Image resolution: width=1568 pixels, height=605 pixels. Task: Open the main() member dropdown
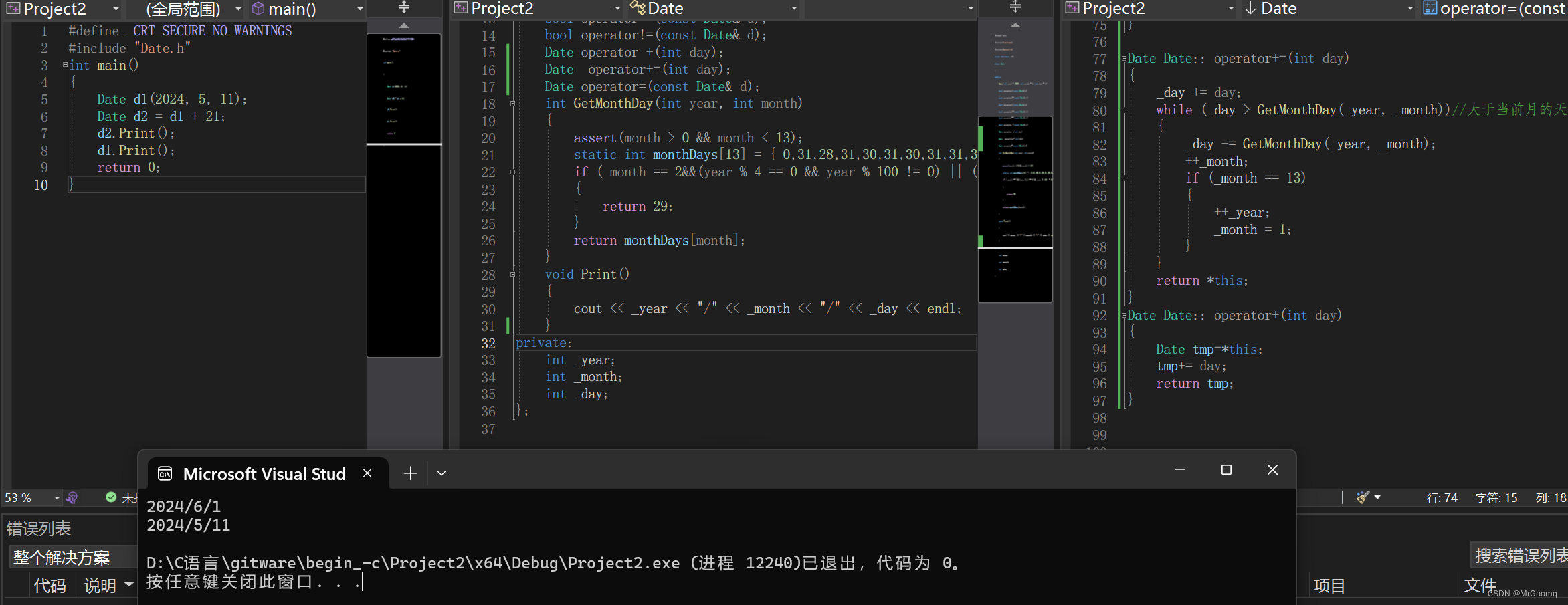pyautogui.click(x=360, y=9)
